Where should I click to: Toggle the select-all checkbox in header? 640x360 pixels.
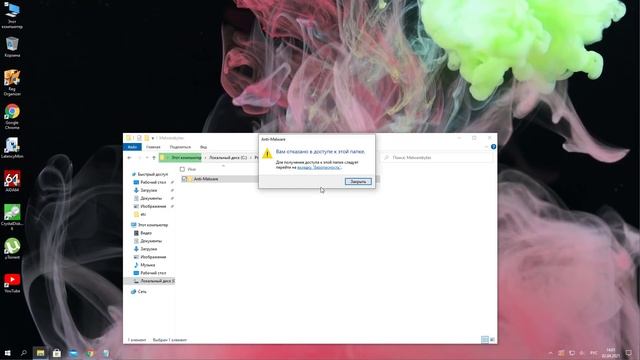pyautogui.click(x=182, y=169)
